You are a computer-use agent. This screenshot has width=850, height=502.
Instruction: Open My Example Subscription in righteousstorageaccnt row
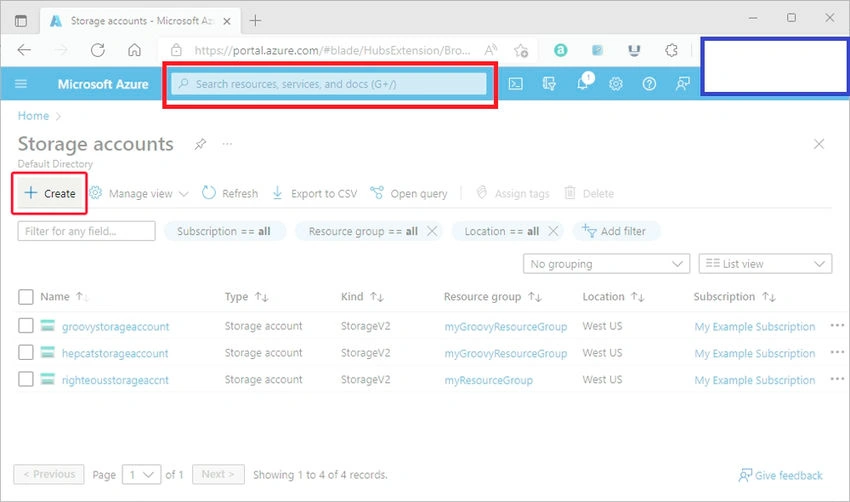point(755,380)
